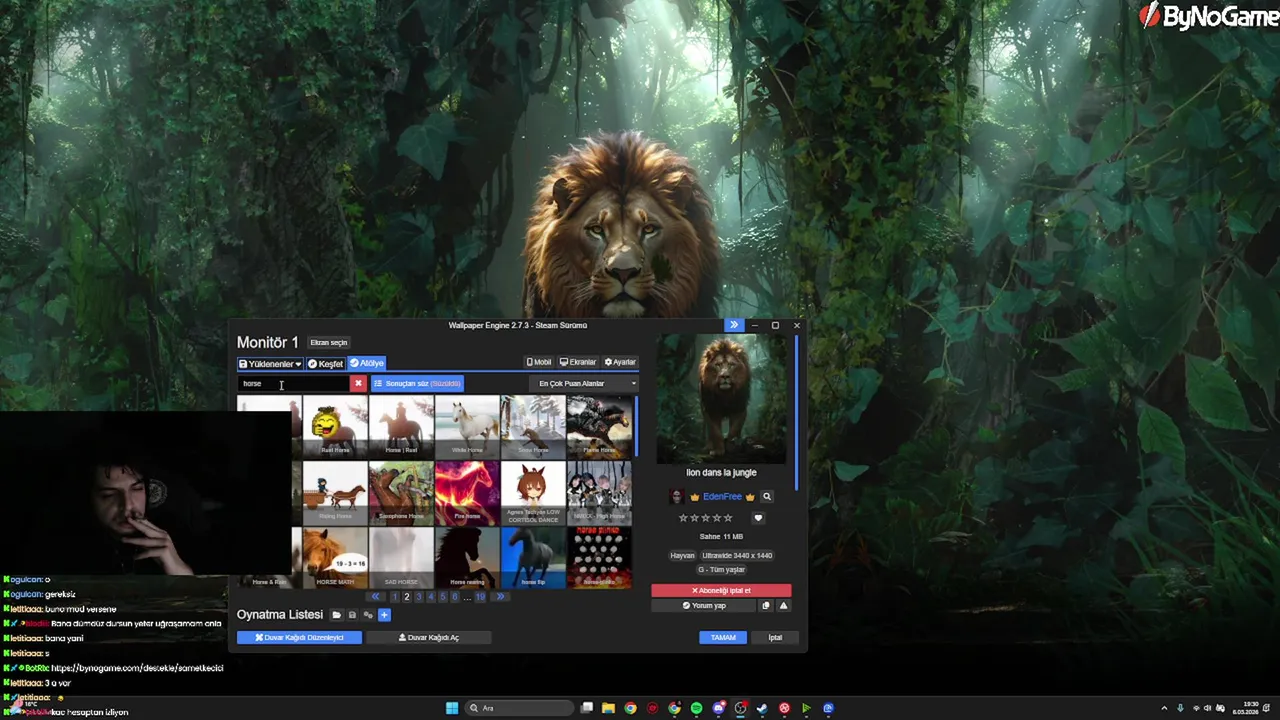Open playlist folder icon under Oynatma Listesi
This screenshot has width=1280, height=720.
336,615
